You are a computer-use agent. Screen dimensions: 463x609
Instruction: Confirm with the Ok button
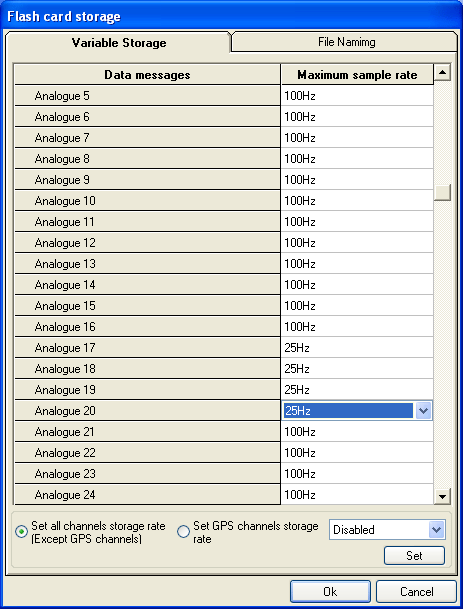click(x=330, y=592)
